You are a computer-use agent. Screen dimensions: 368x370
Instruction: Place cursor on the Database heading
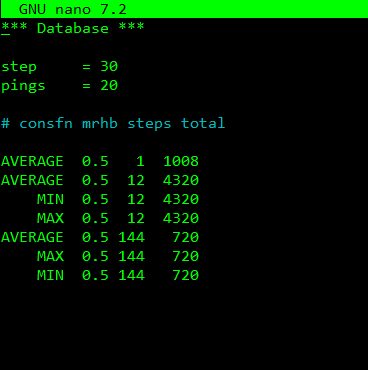tap(73, 28)
